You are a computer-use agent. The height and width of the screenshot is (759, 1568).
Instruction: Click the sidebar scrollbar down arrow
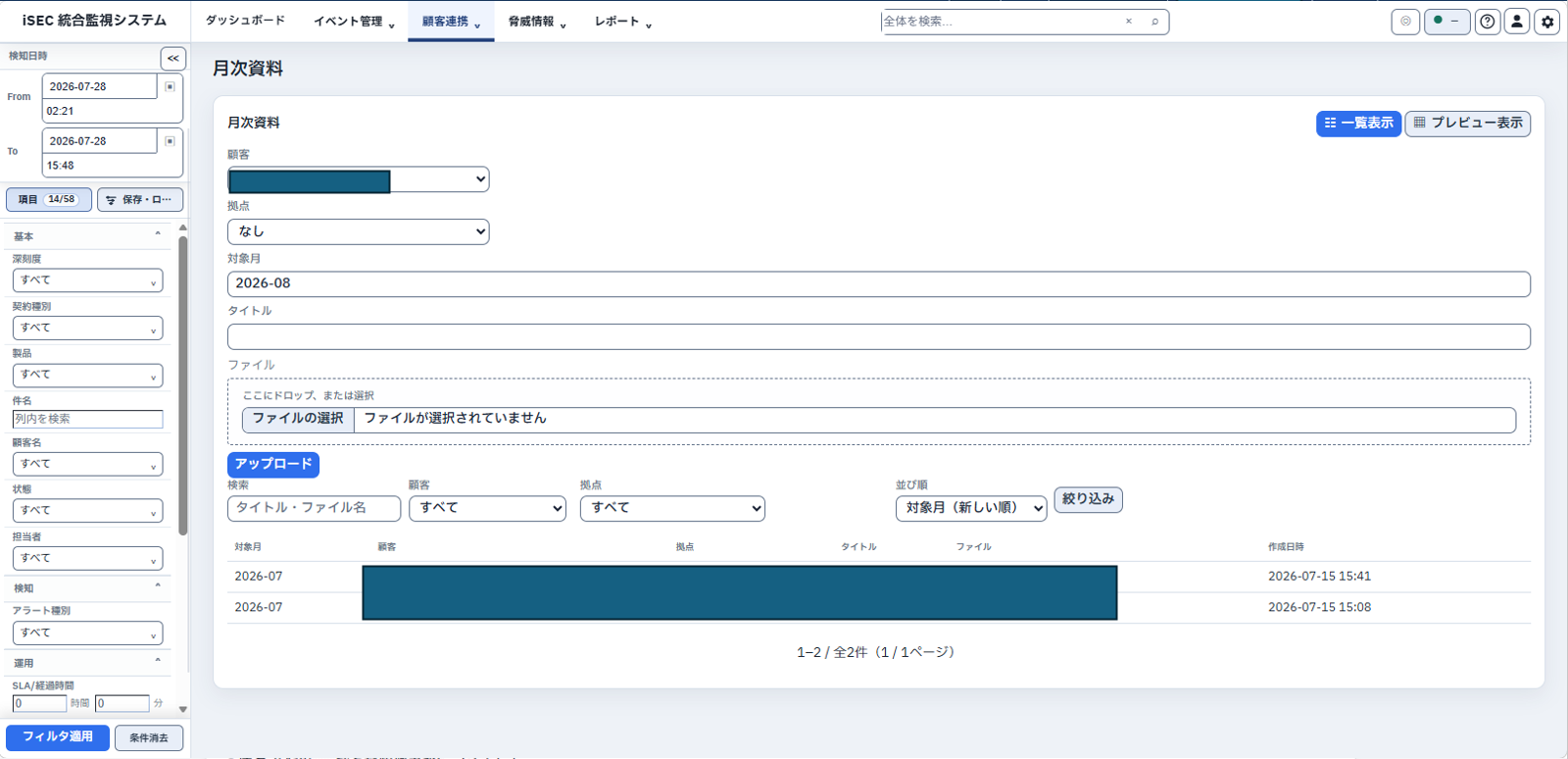pos(183,709)
